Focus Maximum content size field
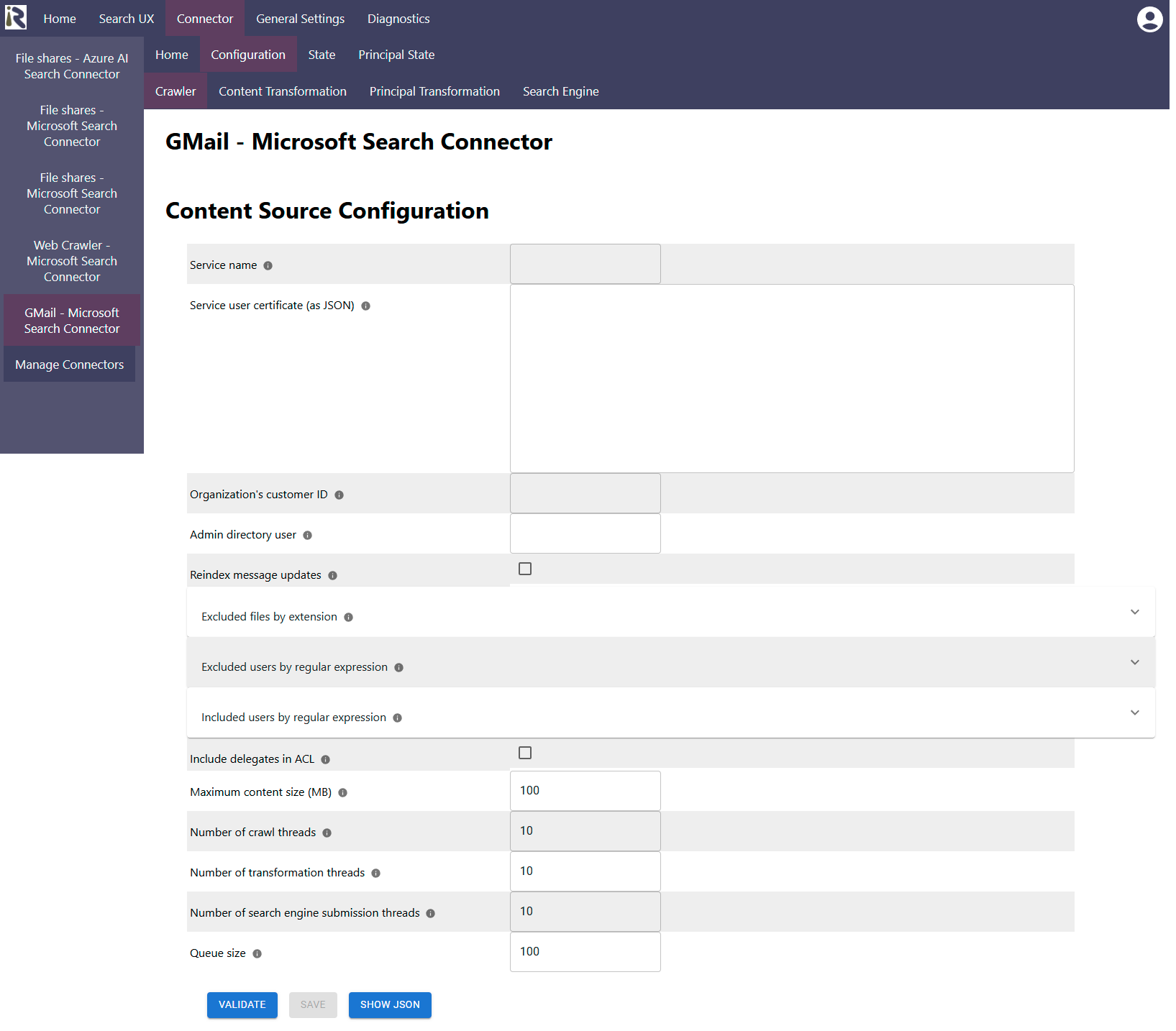This screenshot has height=1031, width=1176. (x=585, y=791)
